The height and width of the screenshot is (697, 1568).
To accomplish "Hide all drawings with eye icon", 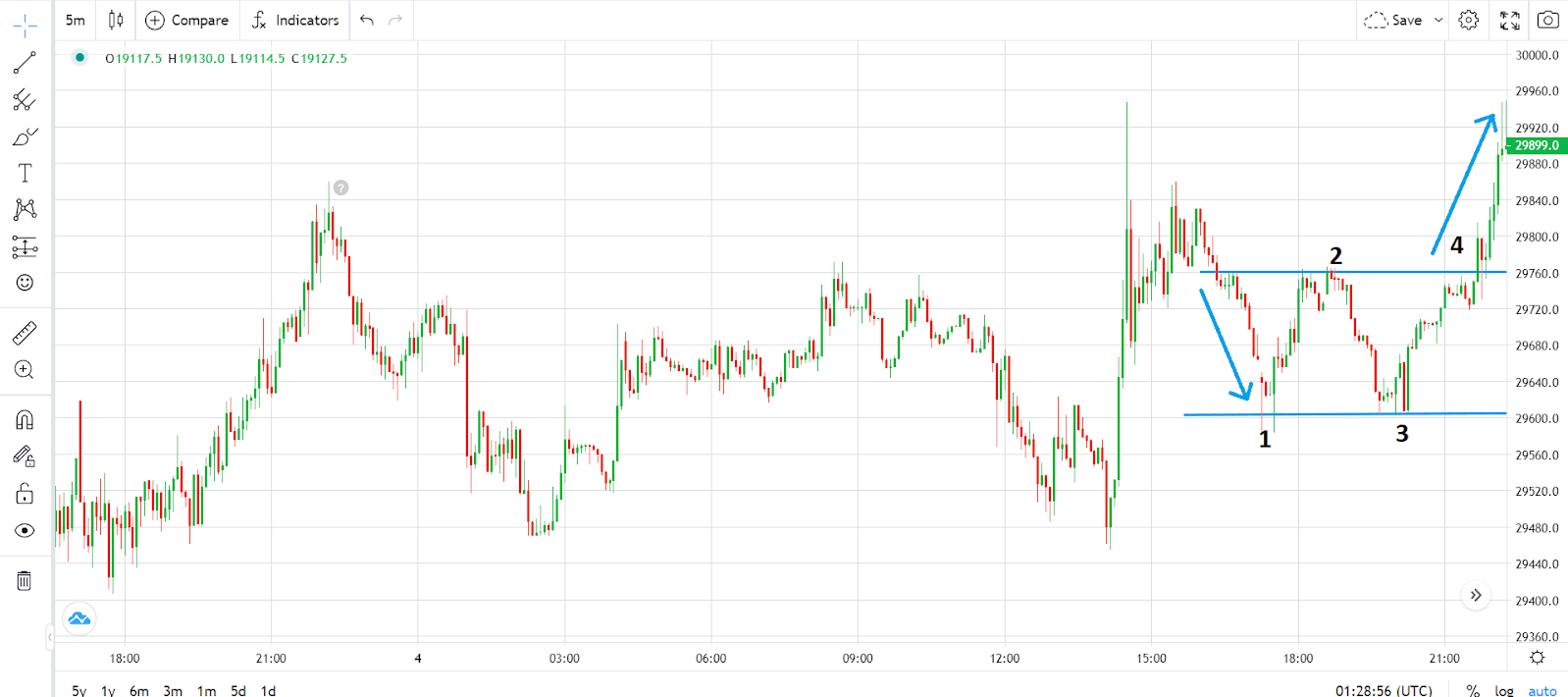I will [25, 531].
